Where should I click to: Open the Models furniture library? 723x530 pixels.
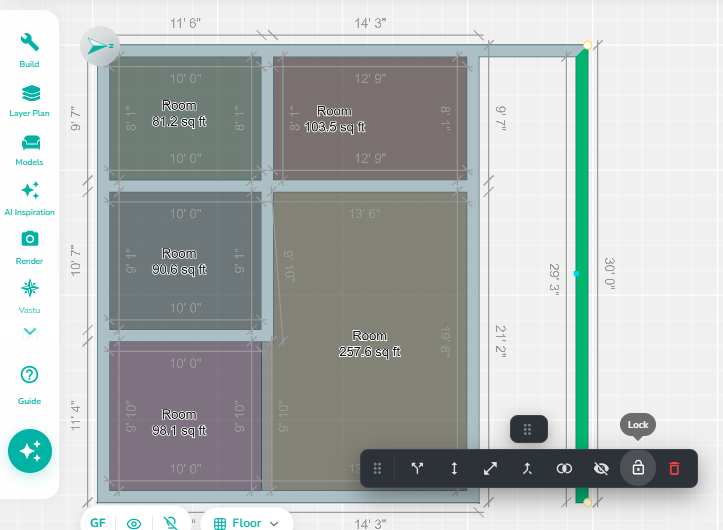(30, 150)
